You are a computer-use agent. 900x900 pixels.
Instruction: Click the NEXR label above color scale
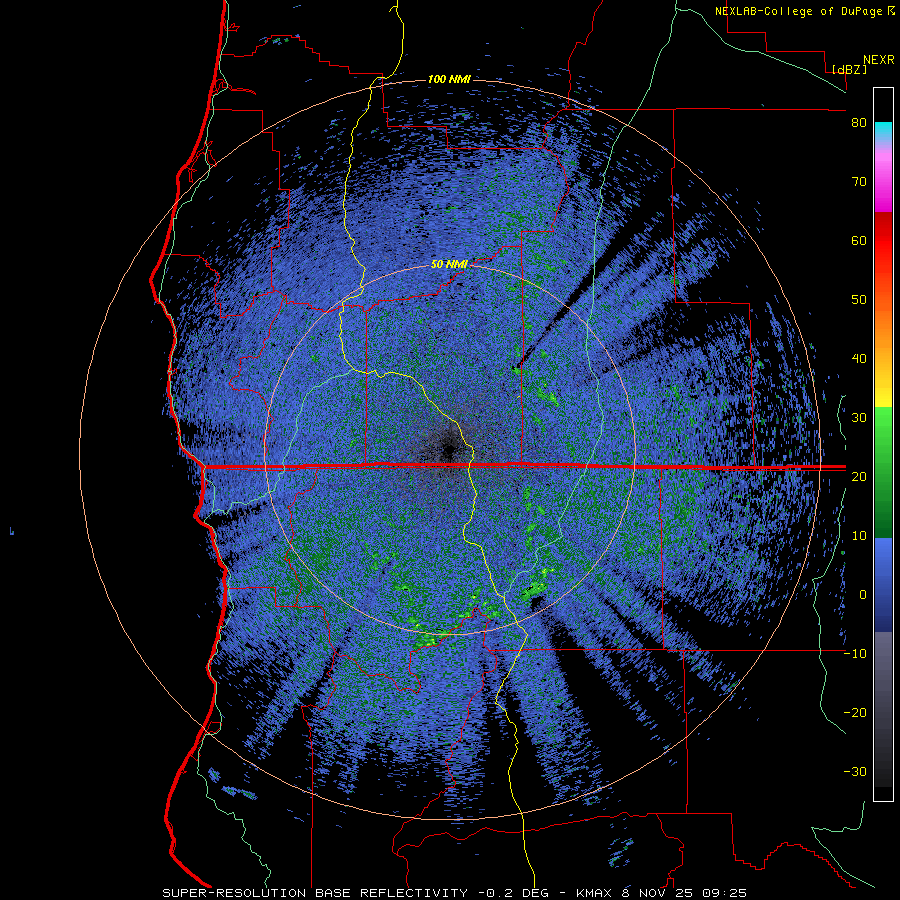879,60
